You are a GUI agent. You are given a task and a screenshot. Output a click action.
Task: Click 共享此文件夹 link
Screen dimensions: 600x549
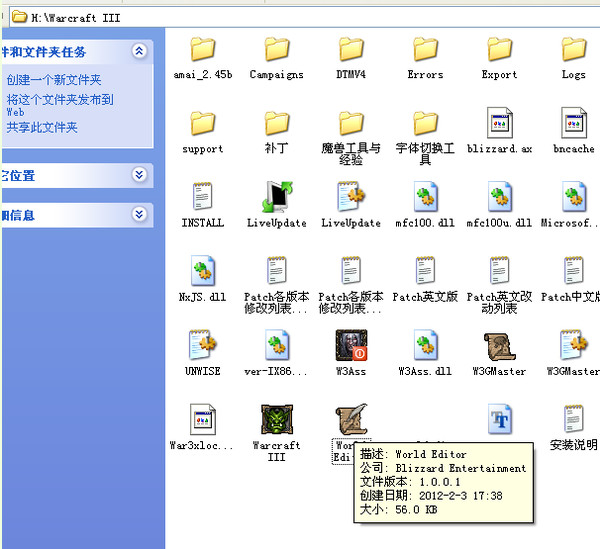42,127
